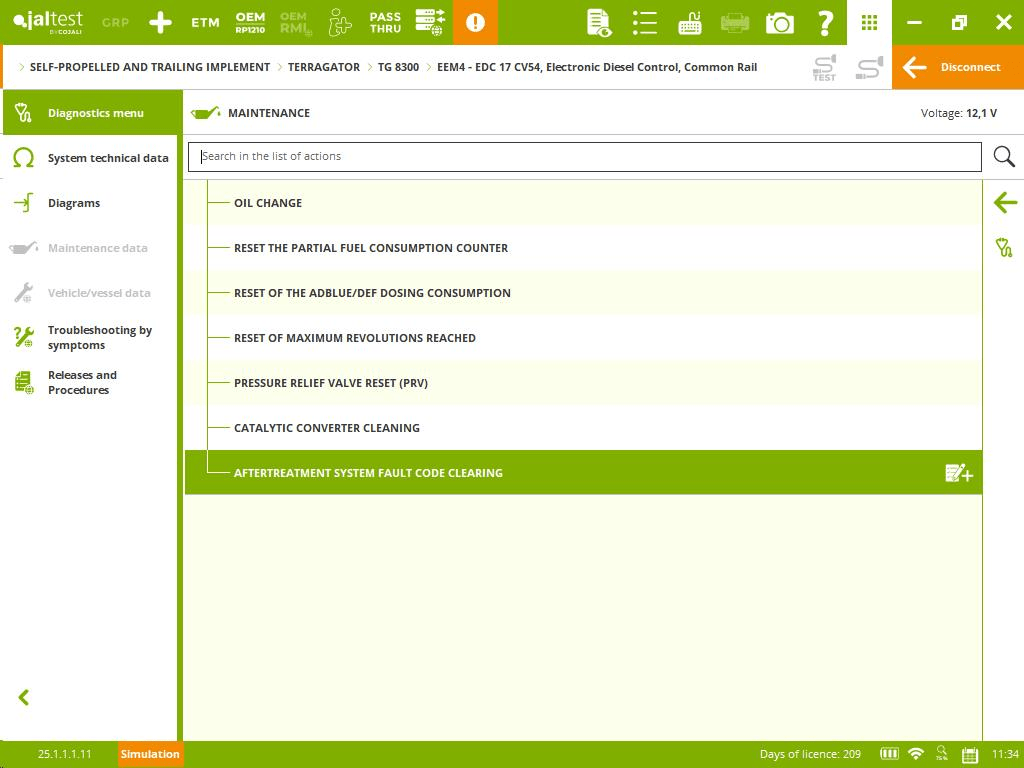This screenshot has width=1024, height=768.
Task: Click the stethoscope icon on right panel
Action: pos(1004,247)
